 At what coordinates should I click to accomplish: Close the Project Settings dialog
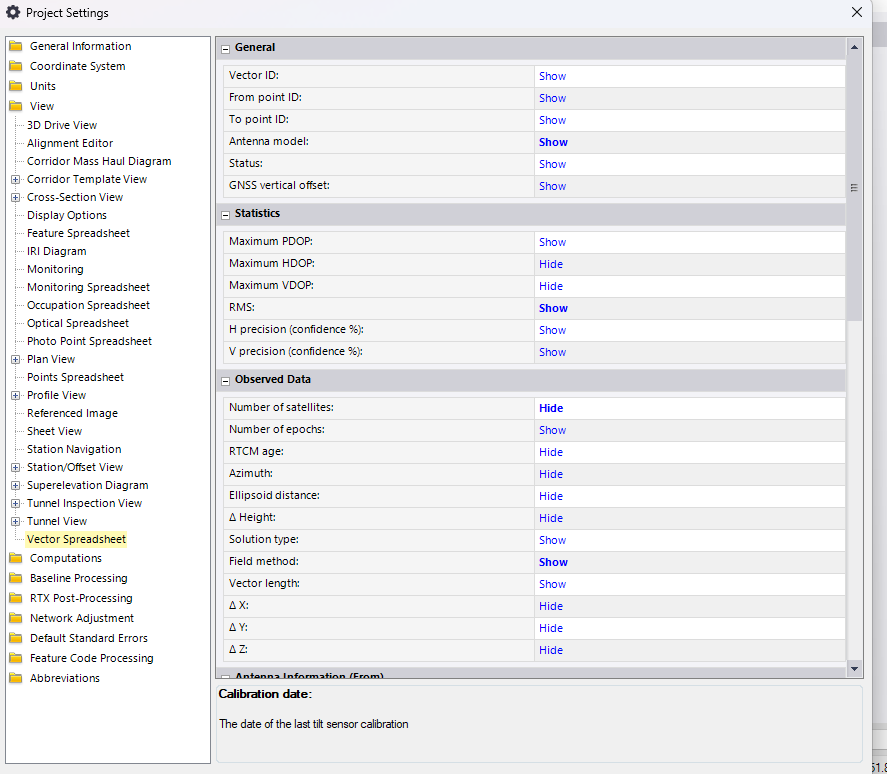(857, 12)
